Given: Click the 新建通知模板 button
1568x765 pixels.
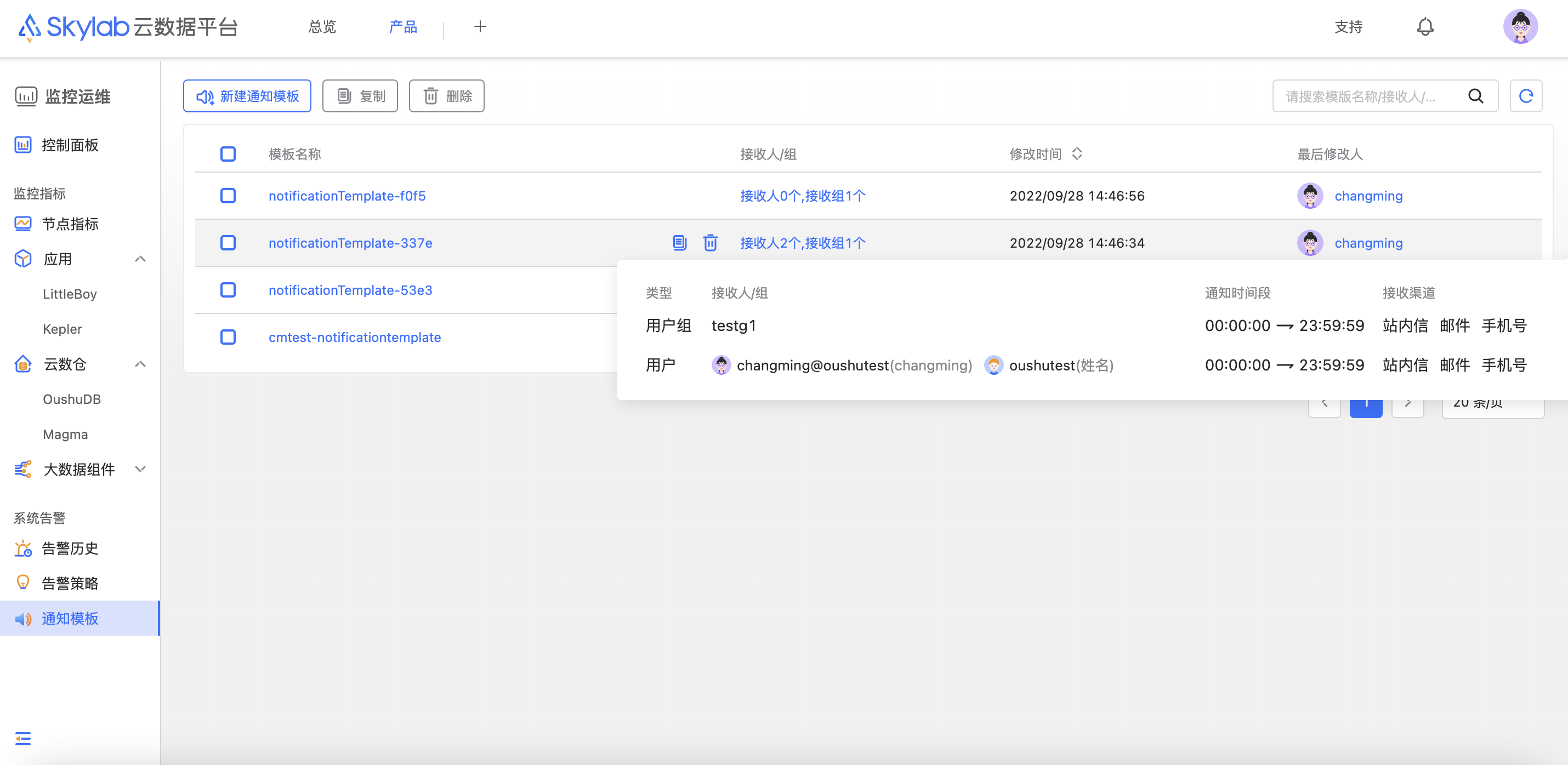Looking at the screenshot, I should [x=247, y=96].
